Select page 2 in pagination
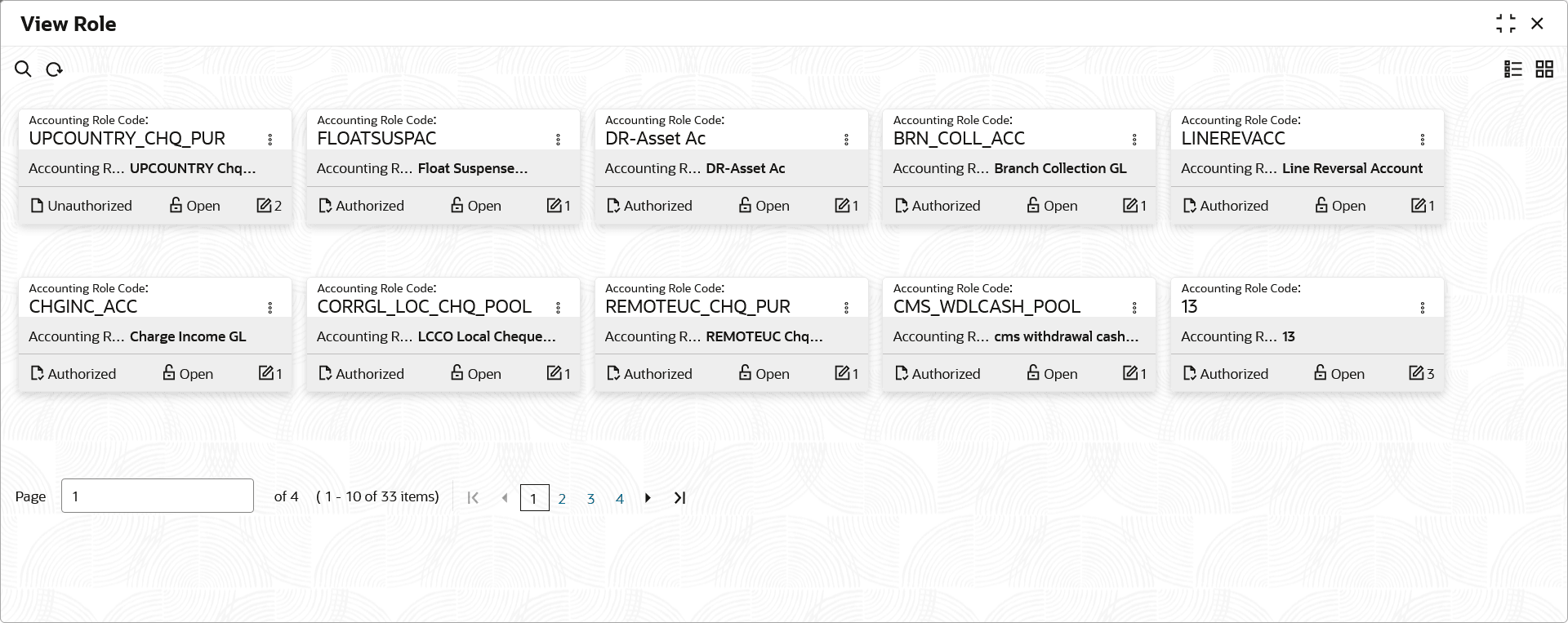The image size is (1568, 623). pos(562,498)
